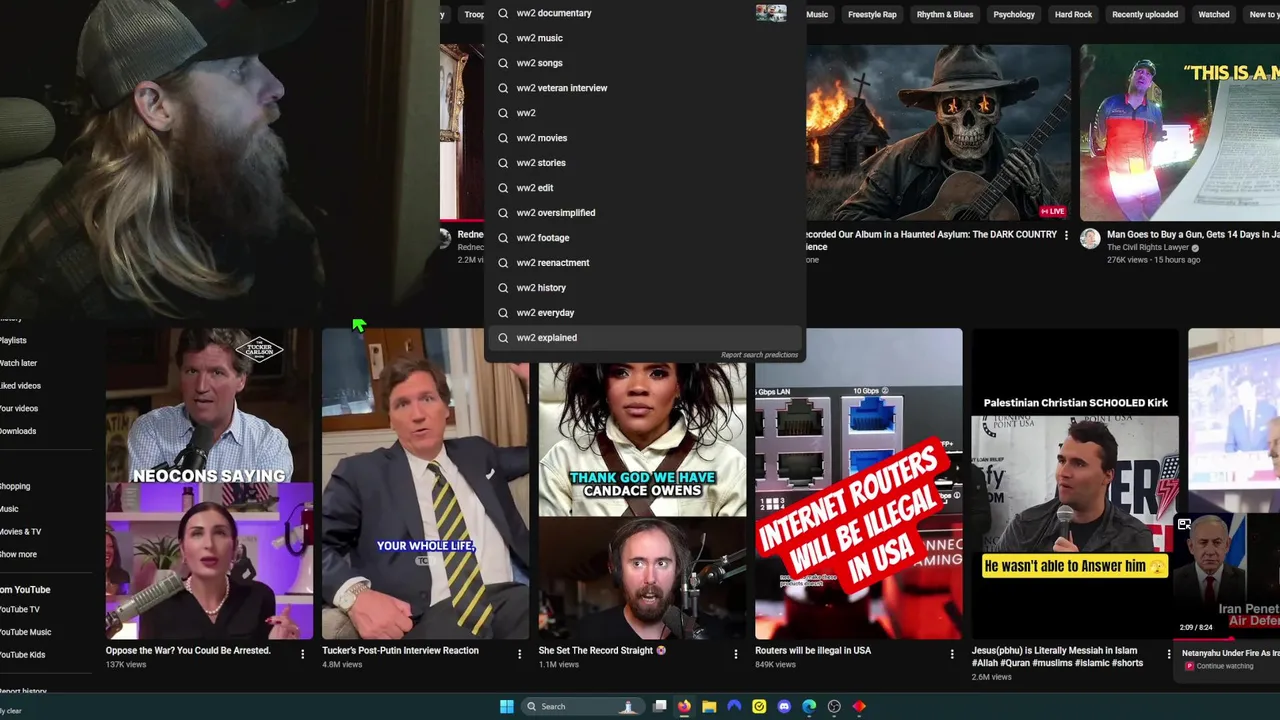Filter by Hard Rock chip
Image resolution: width=1280 pixels, height=720 pixels.
pyautogui.click(x=1073, y=14)
